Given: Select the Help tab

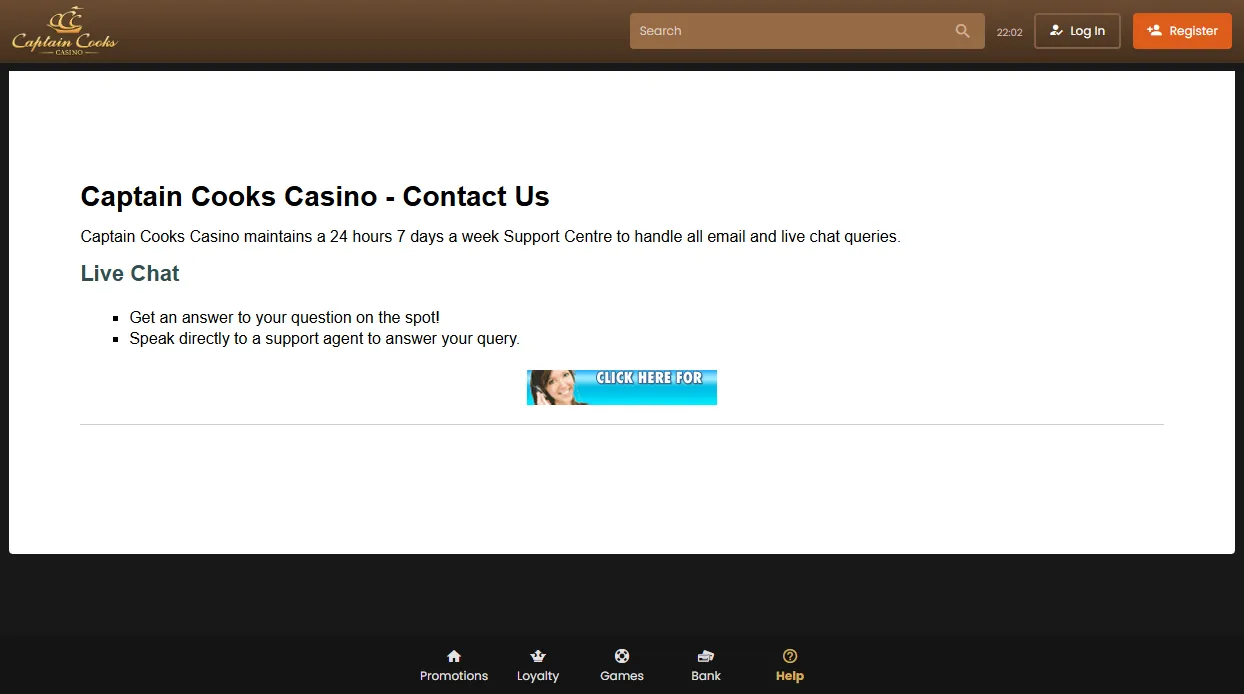Looking at the screenshot, I should point(790,666).
